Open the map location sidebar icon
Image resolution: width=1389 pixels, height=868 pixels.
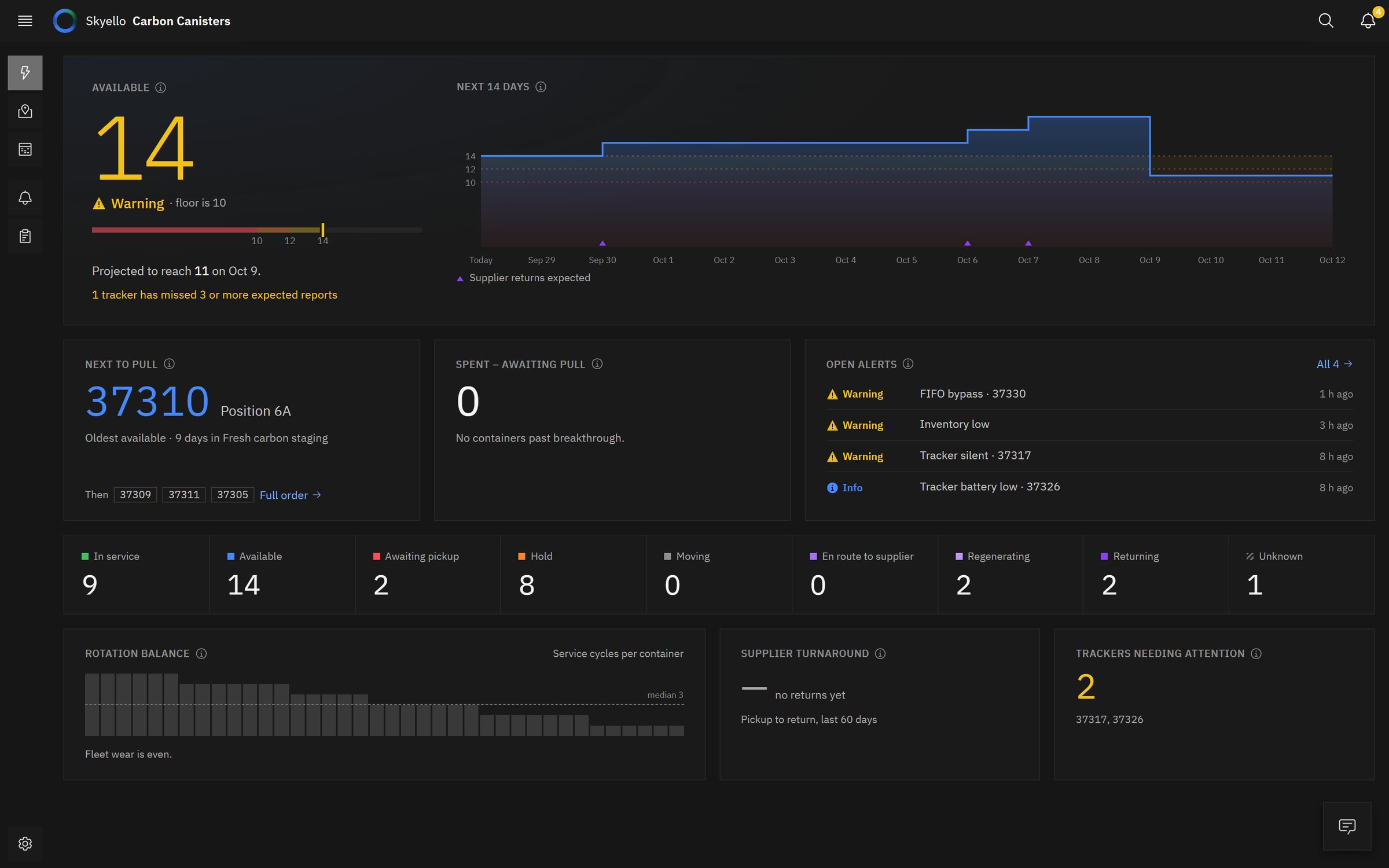[25, 111]
